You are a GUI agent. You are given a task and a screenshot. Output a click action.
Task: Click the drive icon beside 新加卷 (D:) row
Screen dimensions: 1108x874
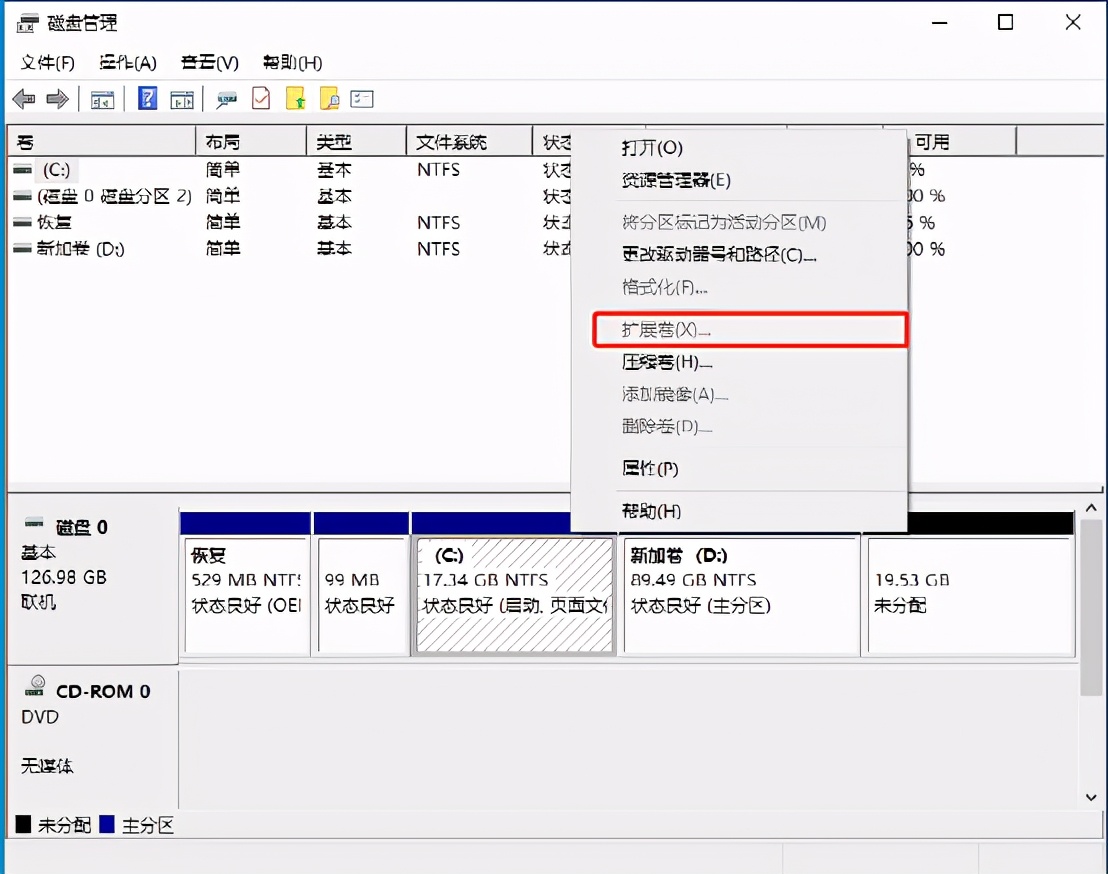[23, 249]
